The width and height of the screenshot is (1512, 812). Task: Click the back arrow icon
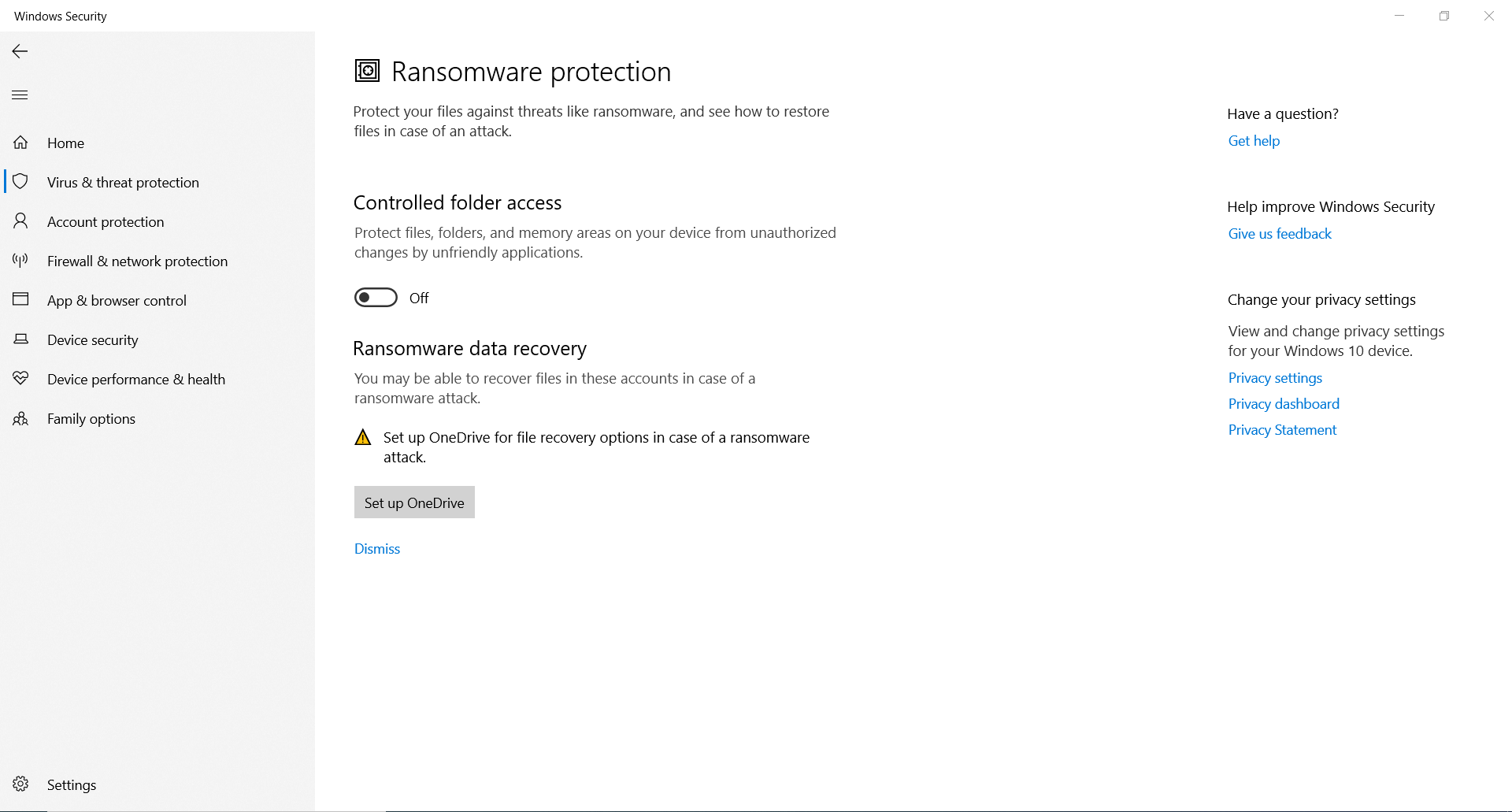[x=20, y=51]
